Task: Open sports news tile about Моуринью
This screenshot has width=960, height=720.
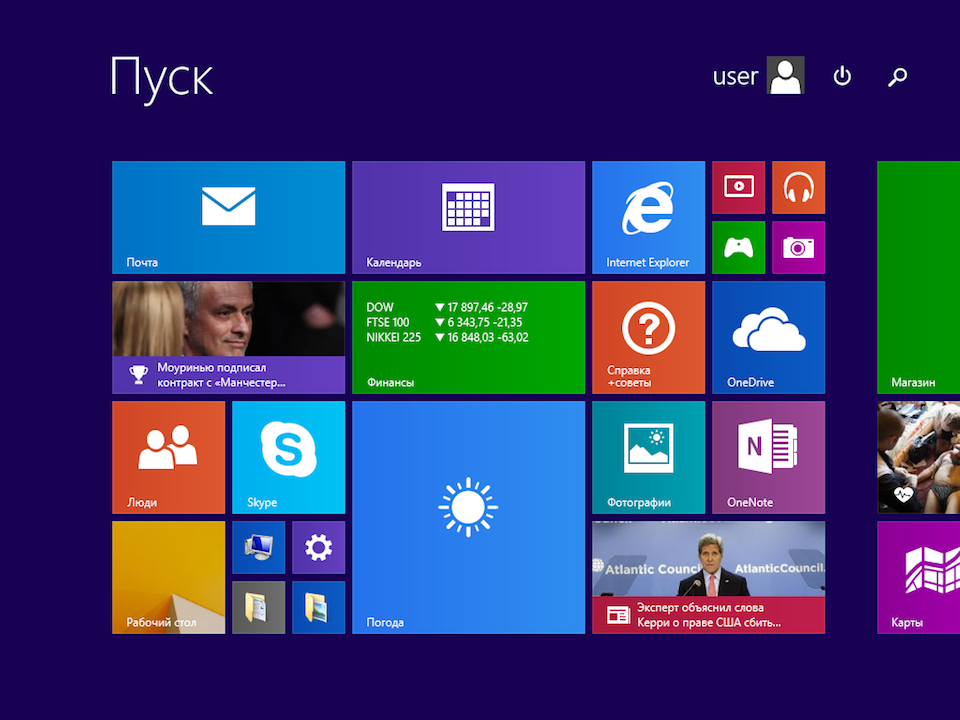Action: [x=228, y=337]
